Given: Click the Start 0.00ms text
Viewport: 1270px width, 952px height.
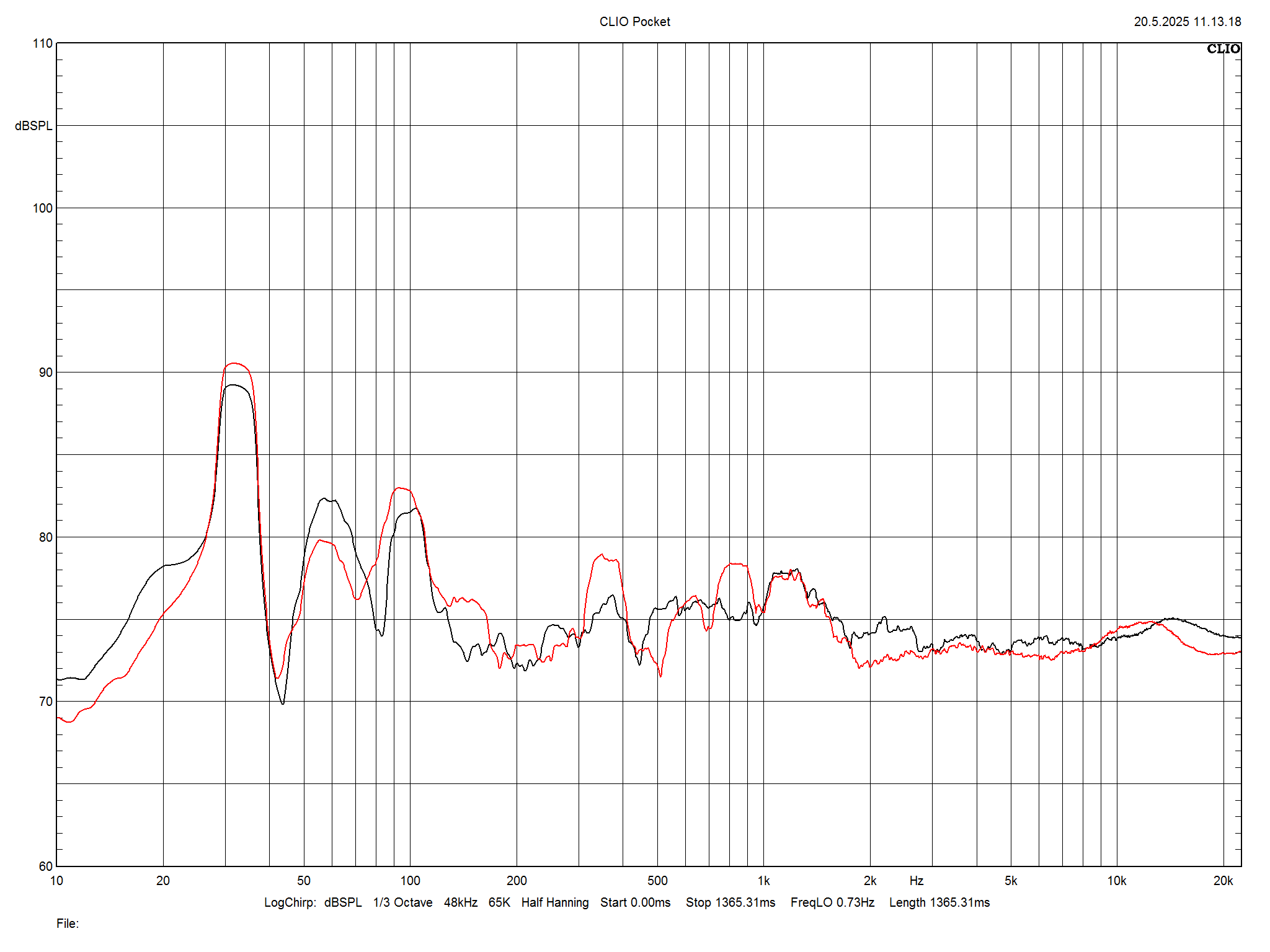Looking at the screenshot, I should click(x=635, y=902).
